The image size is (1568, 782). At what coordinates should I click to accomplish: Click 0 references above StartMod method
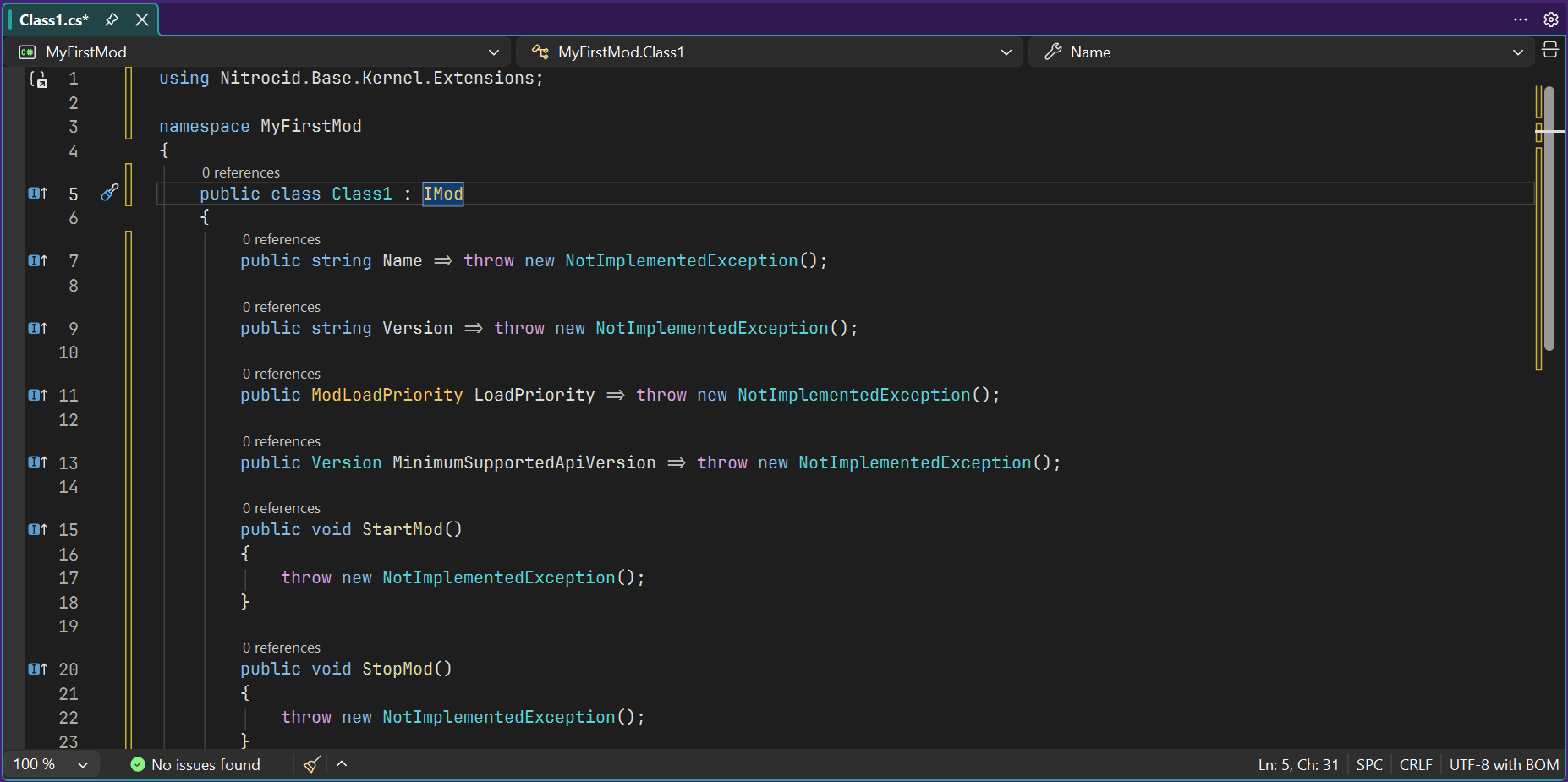(282, 508)
